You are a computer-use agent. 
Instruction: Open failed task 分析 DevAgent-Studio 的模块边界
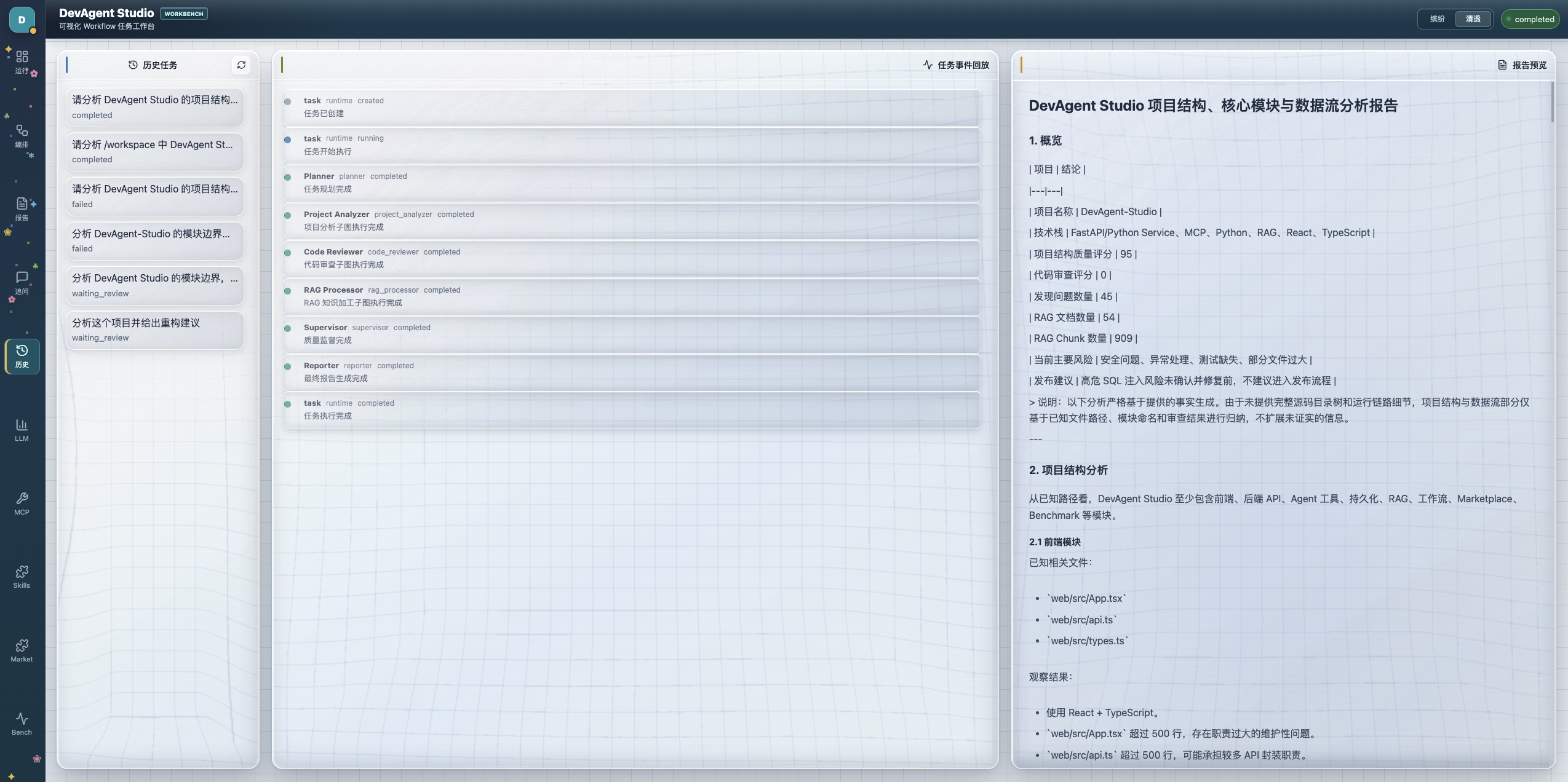point(154,241)
